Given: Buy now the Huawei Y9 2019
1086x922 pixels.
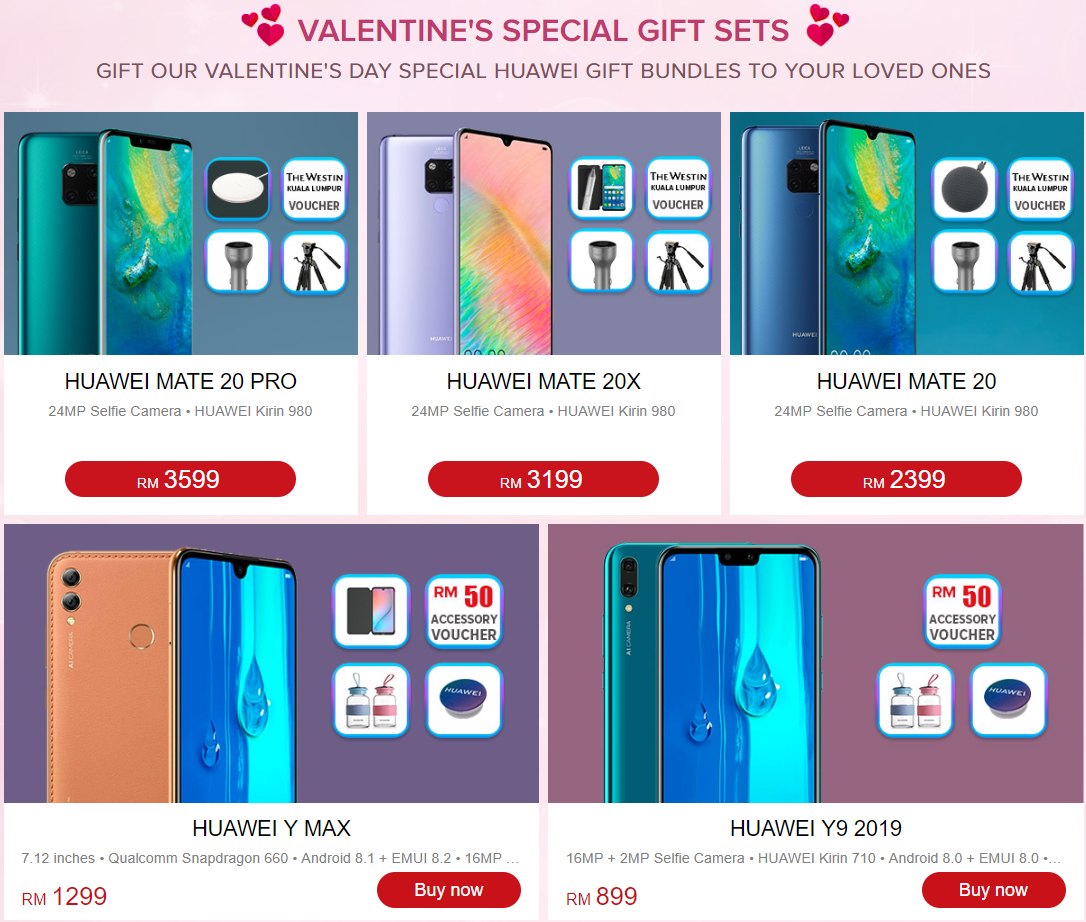Looking at the screenshot, I should [x=993, y=890].
